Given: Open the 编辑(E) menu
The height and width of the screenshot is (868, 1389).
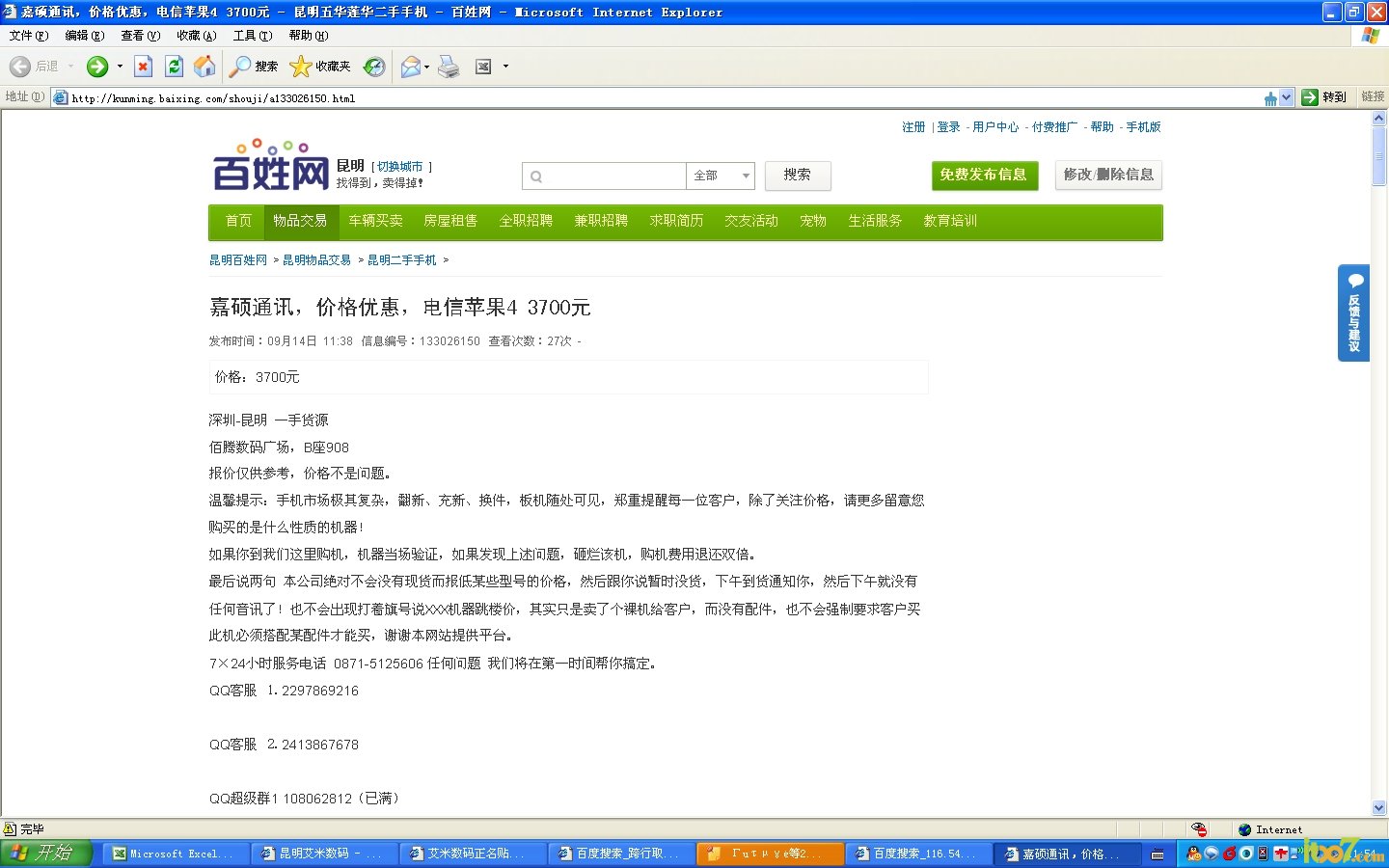Looking at the screenshot, I should (85, 36).
